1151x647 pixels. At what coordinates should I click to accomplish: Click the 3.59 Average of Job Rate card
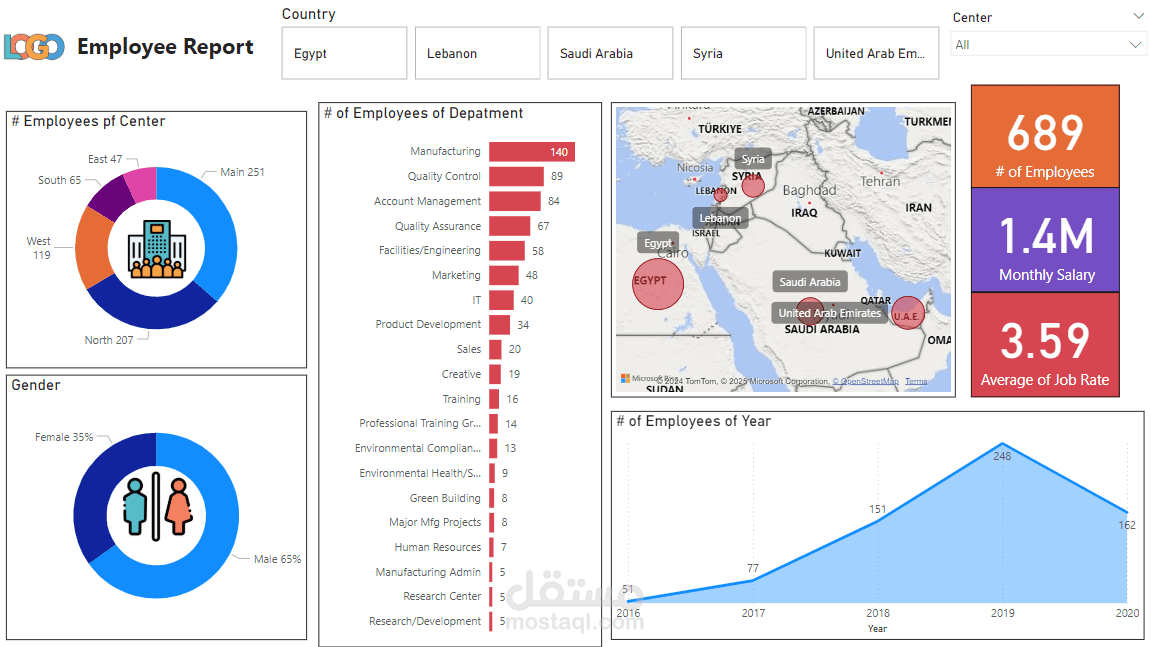click(x=1045, y=344)
